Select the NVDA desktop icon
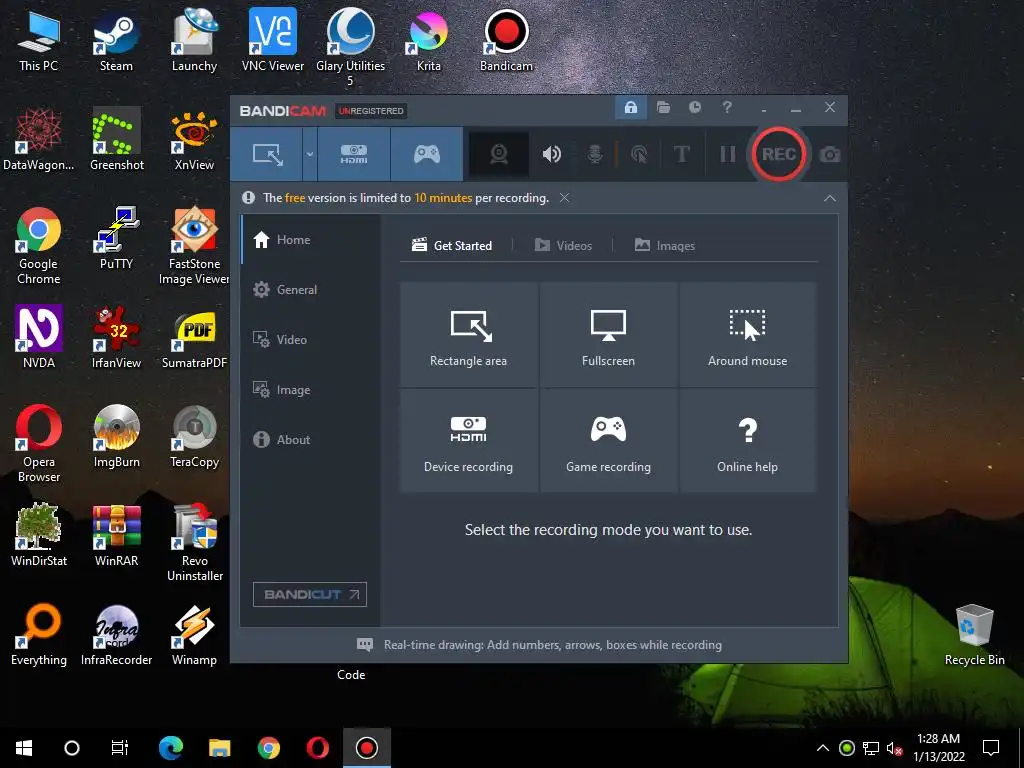Image resolution: width=1024 pixels, height=768 pixels. coord(39,338)
